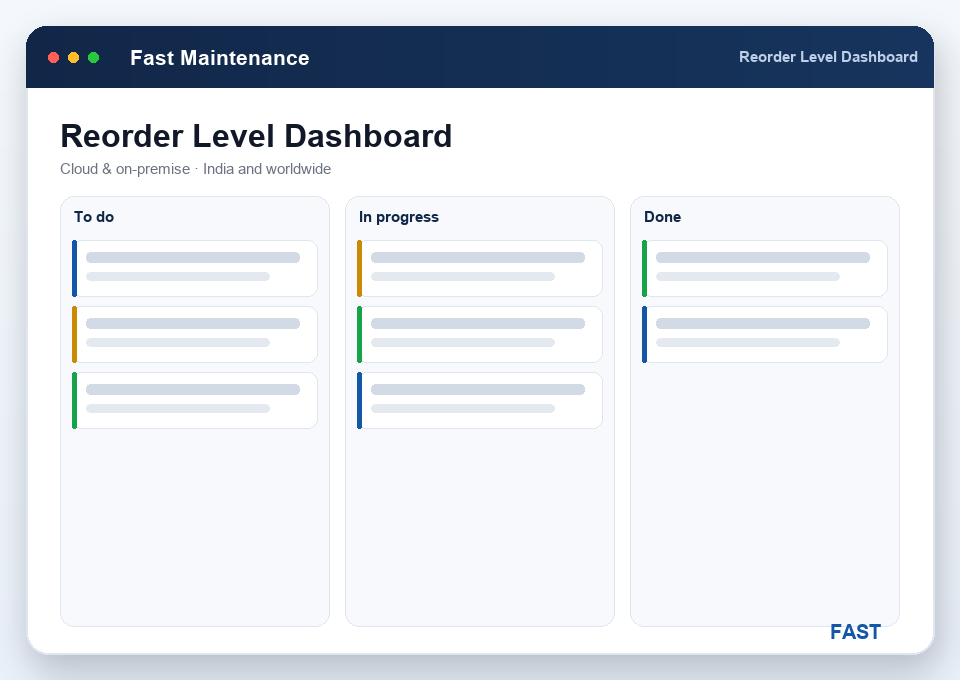Click the FAST logo at bottom right

(x=855, y=632)
